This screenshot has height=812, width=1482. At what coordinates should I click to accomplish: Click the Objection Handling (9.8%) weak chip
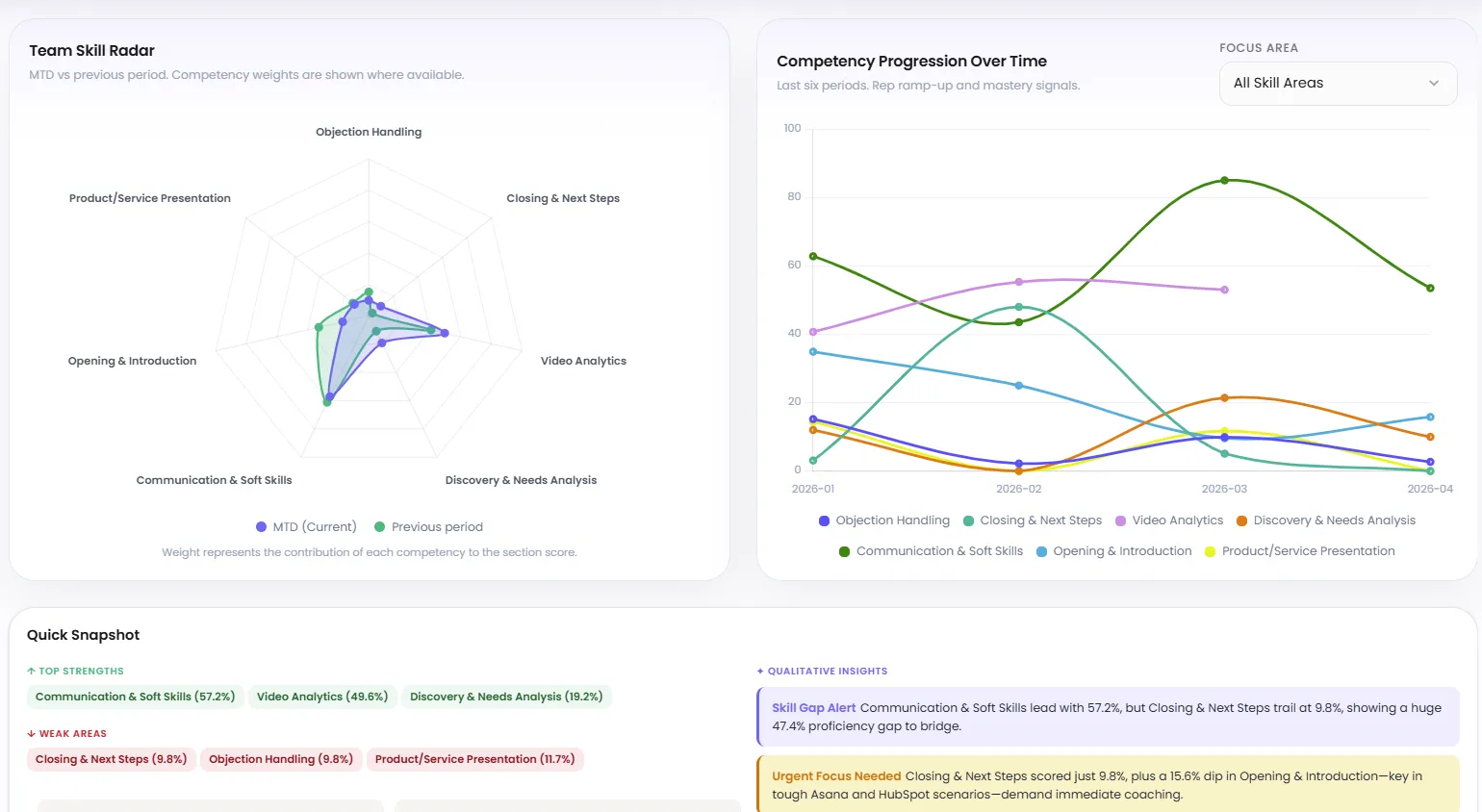[280, 759]
